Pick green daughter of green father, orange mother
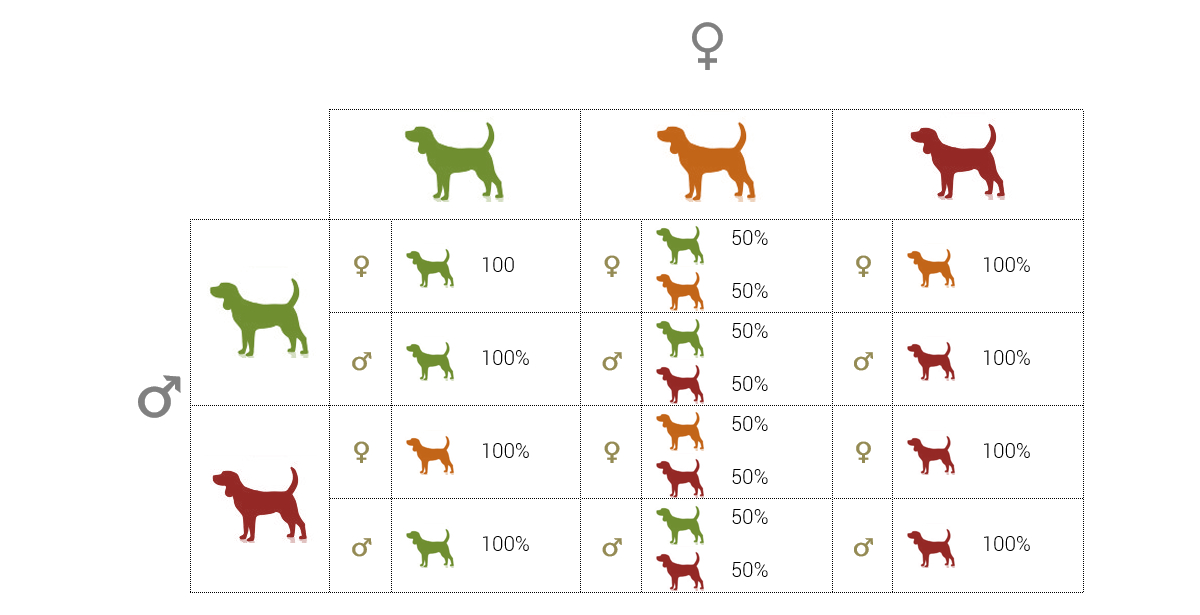This screenshot has width=1200, height=615. point(680,244)
